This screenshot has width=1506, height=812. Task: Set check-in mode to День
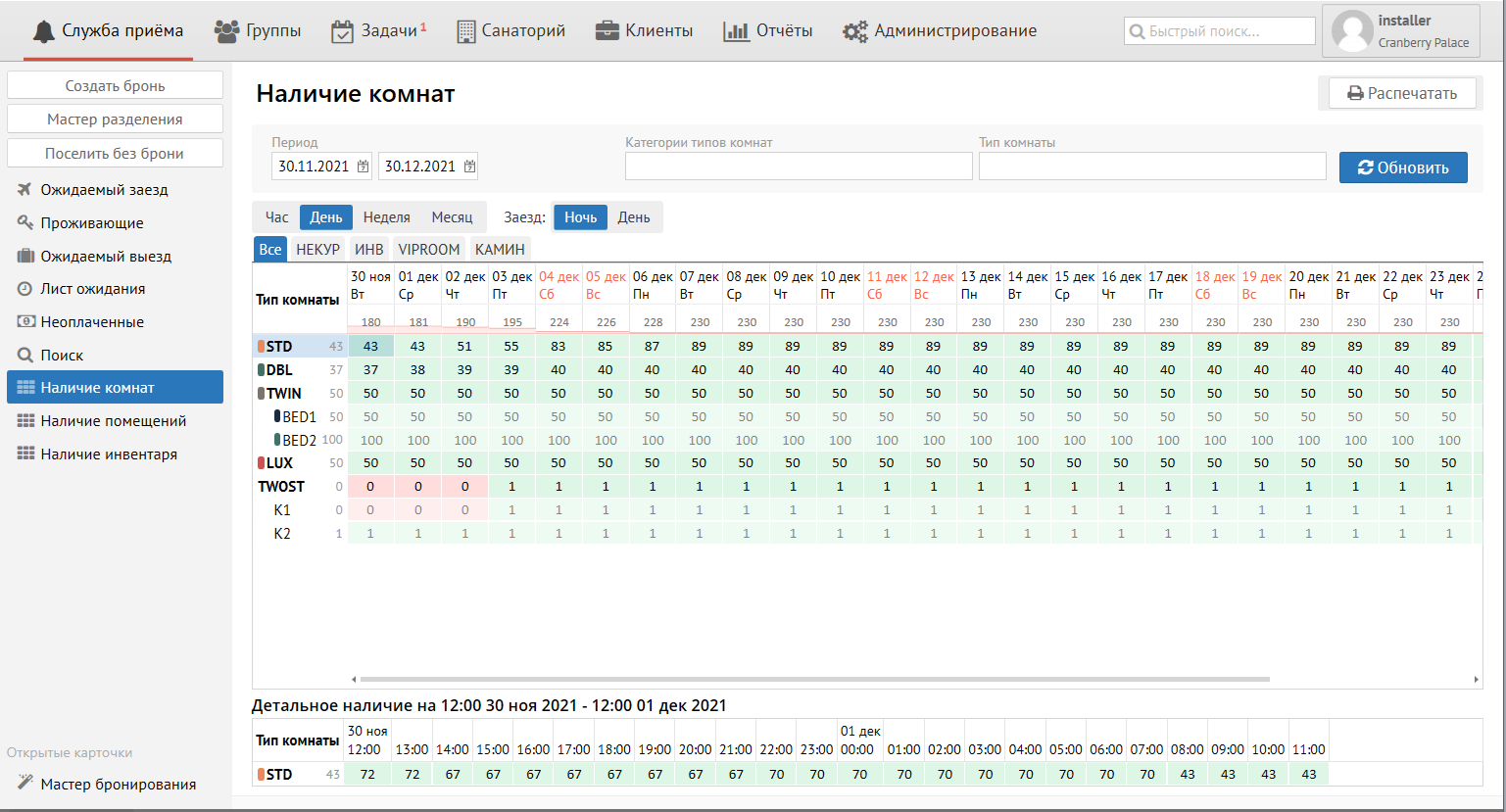[633, 217]
